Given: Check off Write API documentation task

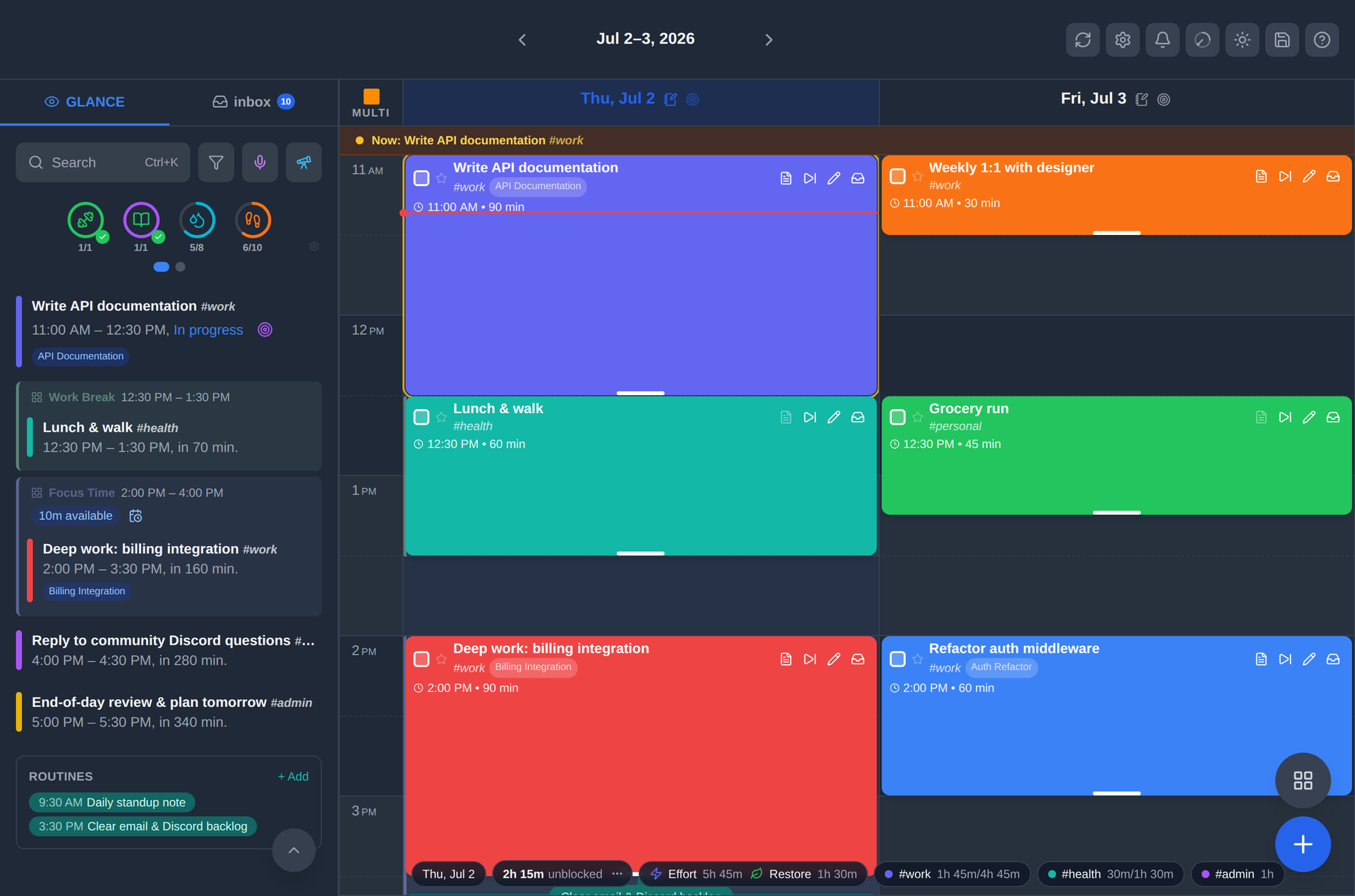Looking at the screenshot, I should point(421,178).
